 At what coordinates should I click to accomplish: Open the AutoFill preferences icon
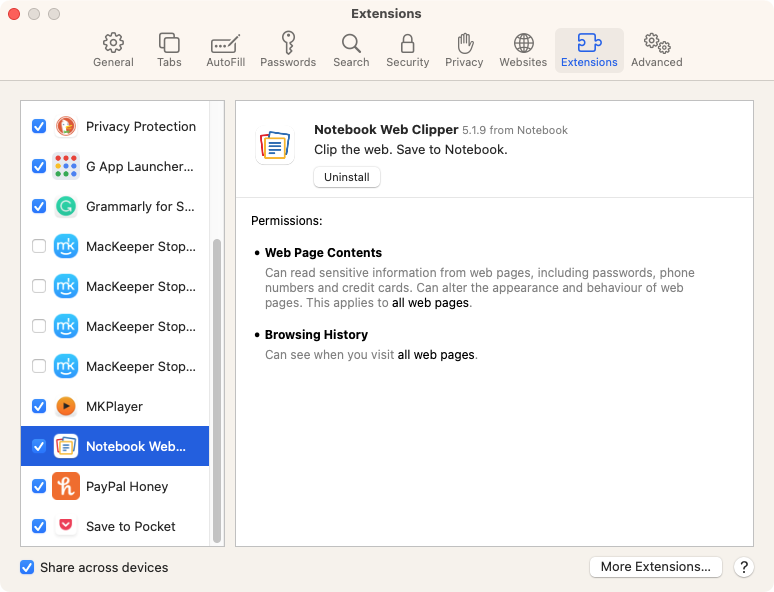[x=225, y=43]
